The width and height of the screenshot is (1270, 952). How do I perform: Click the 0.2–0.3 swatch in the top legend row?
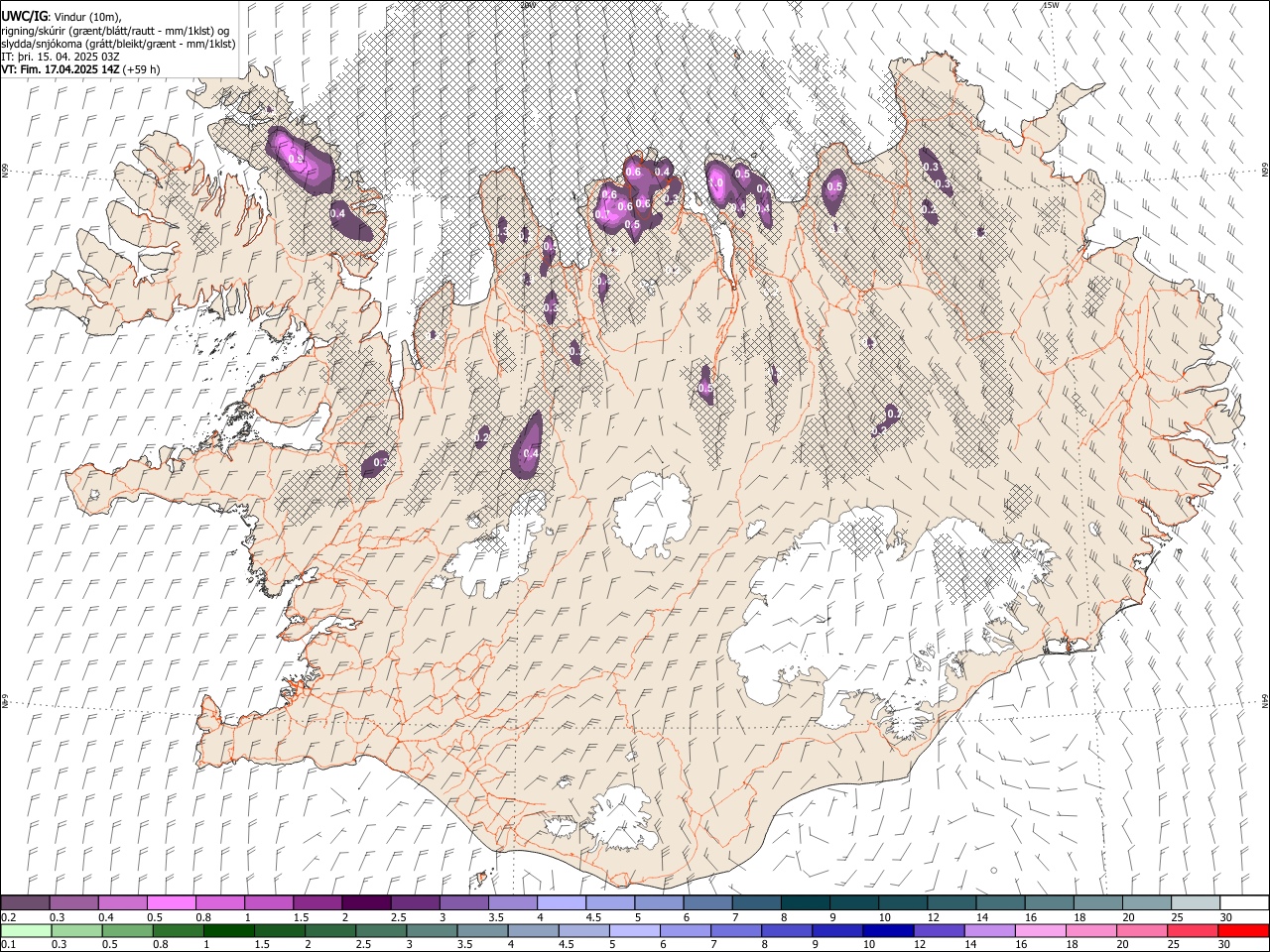pyautogui.click(x=26, y=902)
